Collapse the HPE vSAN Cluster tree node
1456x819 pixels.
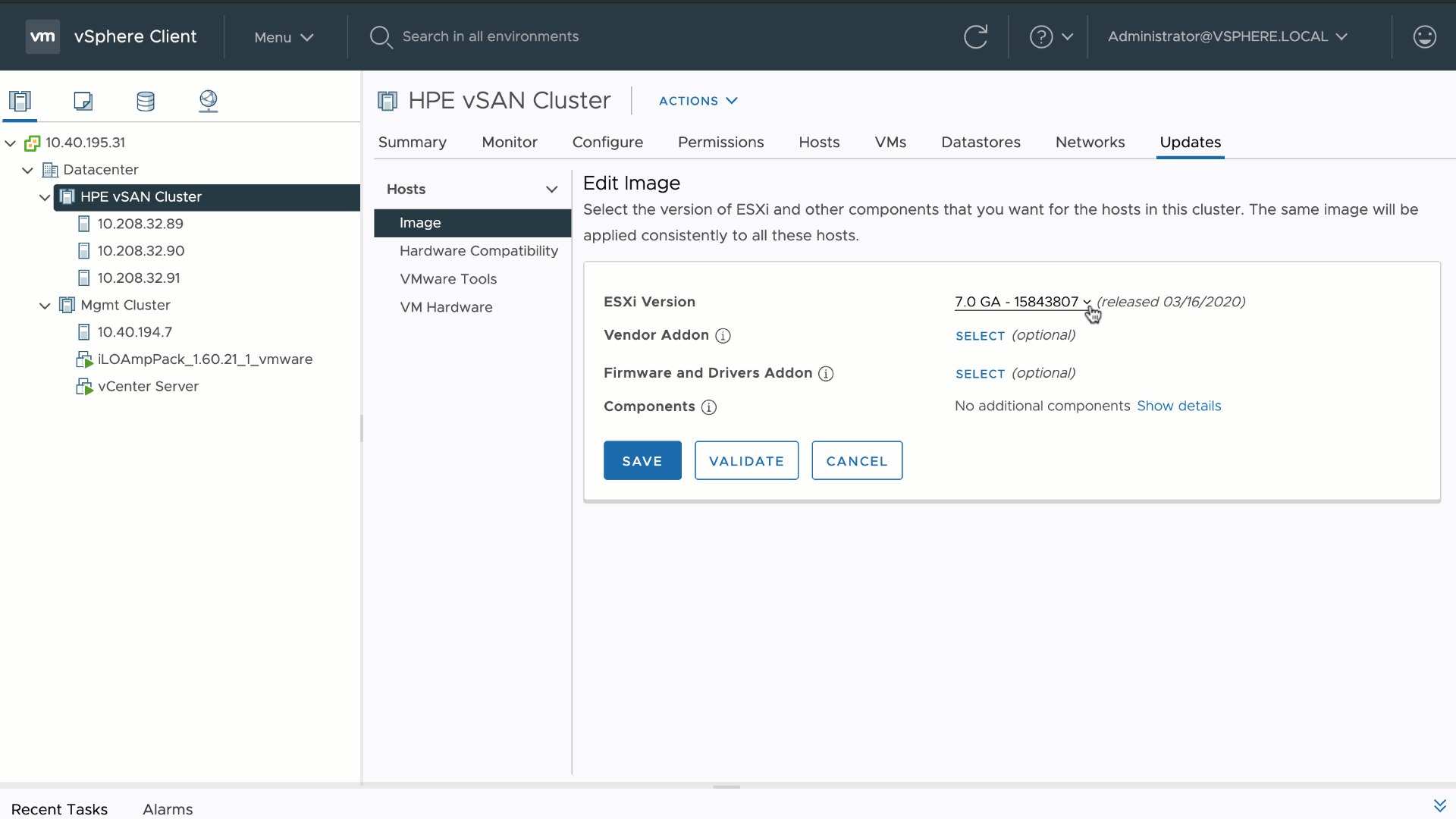(x=45, y=197)
